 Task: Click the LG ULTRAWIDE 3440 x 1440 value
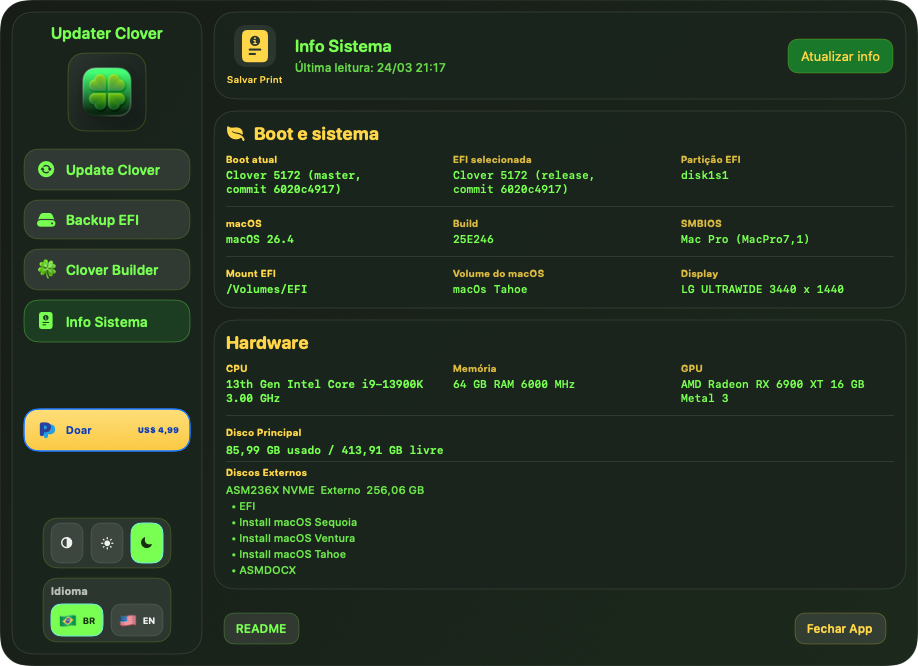[762, 289]
